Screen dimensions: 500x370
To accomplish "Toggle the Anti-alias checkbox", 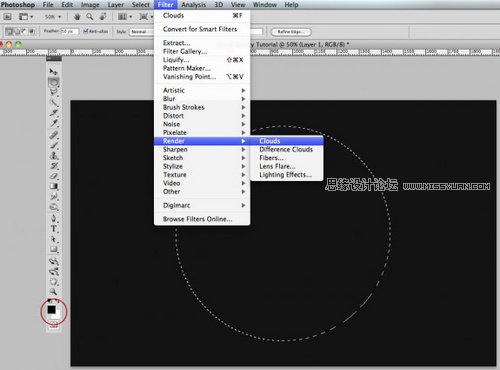I will click(x=85, y=31).
